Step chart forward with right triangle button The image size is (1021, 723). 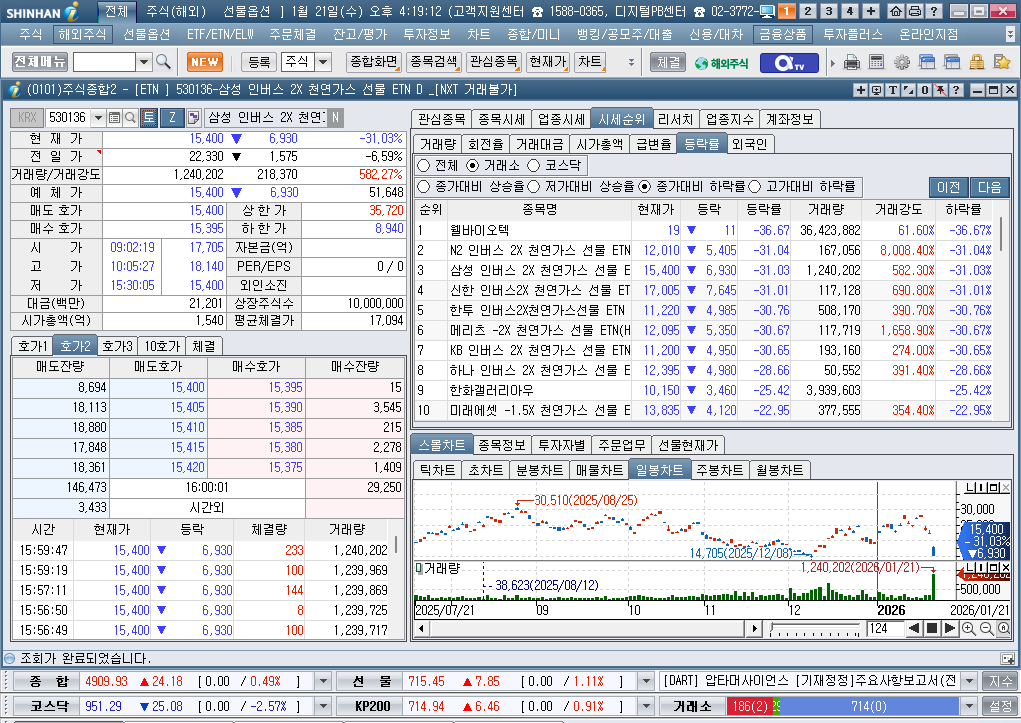point(950,629)
